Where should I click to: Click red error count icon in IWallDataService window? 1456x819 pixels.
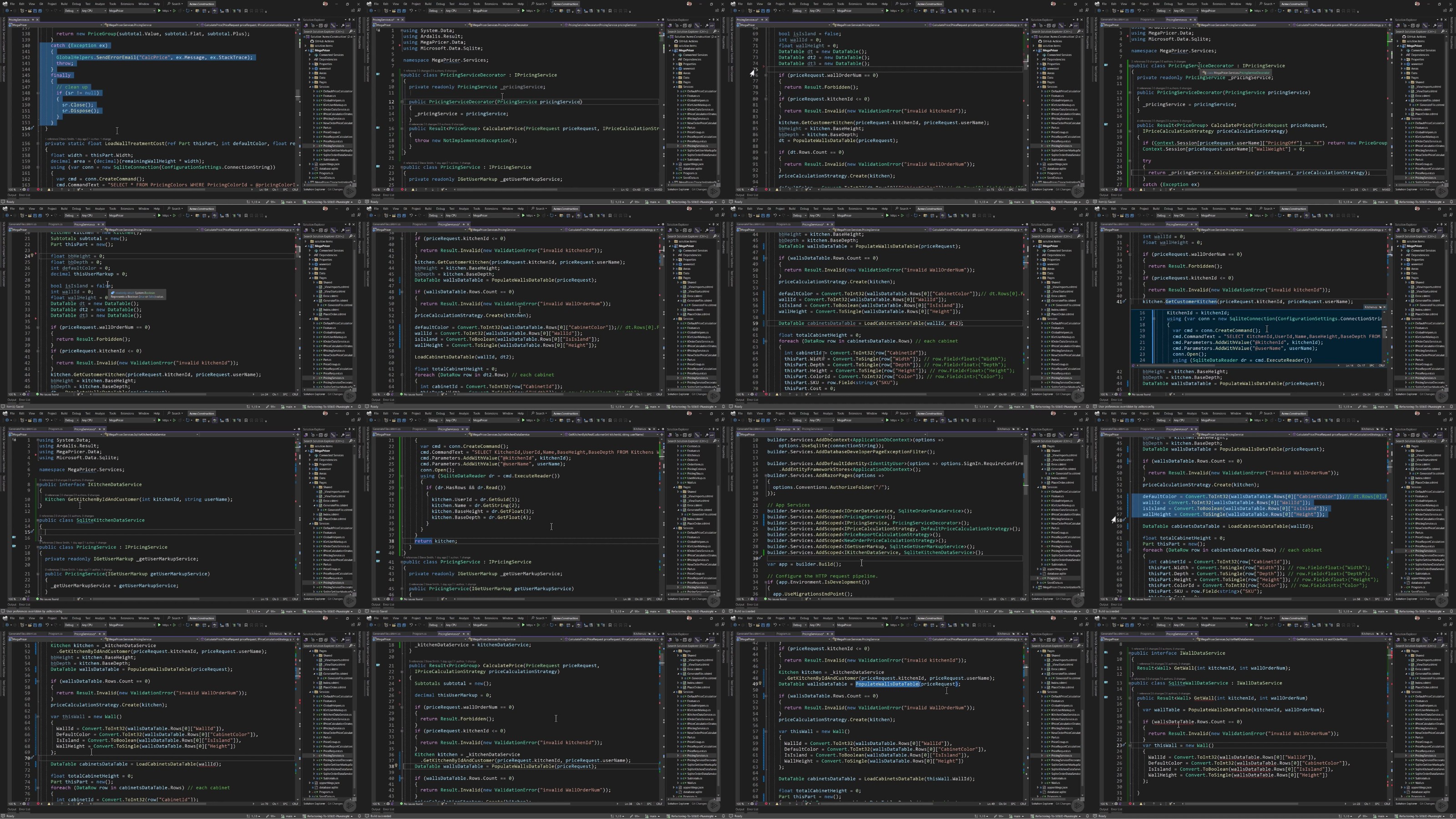[1130, 804]
